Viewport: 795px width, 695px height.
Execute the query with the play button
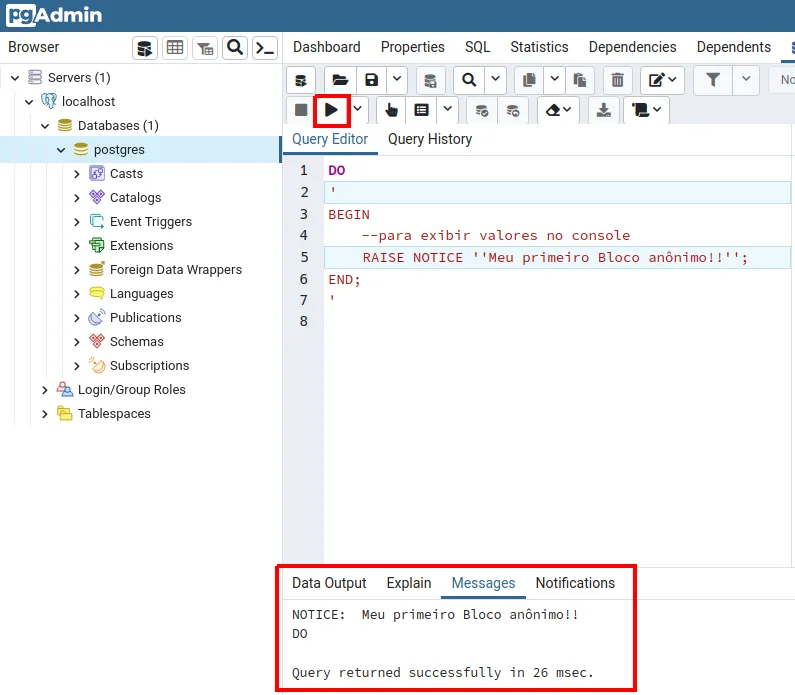[x=331, y=110]
